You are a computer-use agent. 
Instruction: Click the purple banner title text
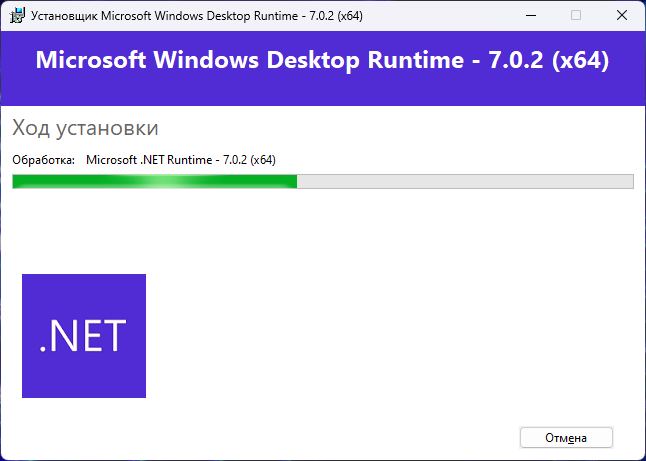point(323,60)
